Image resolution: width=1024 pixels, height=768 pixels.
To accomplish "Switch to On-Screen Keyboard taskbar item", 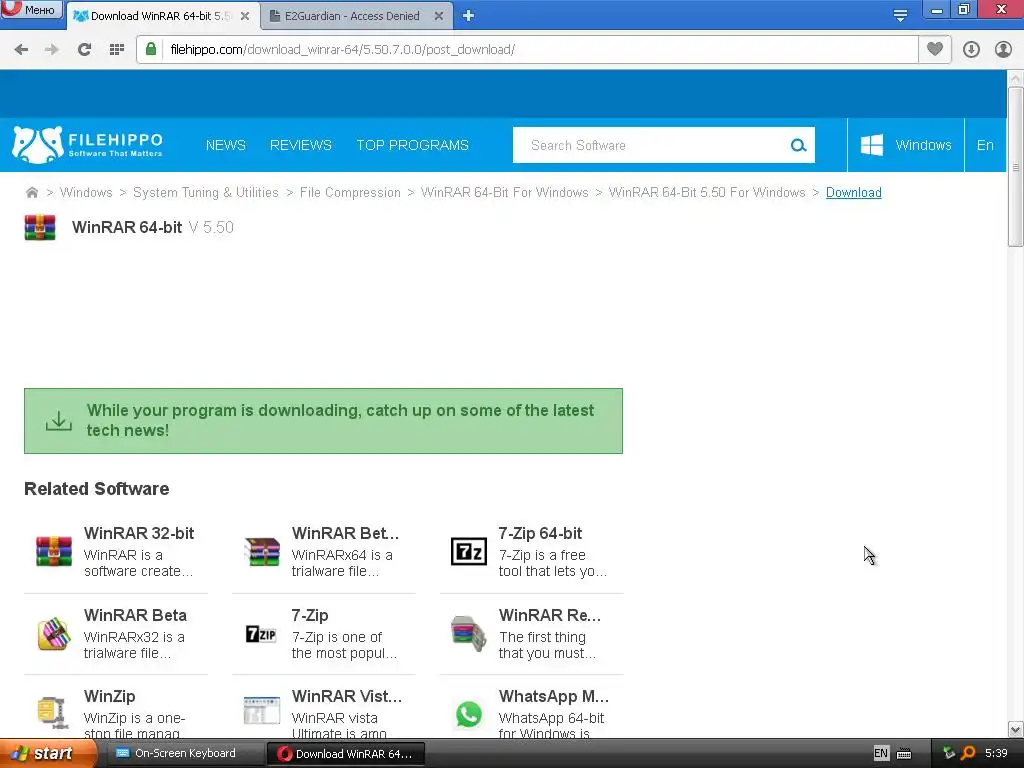I will coord(185,754).
